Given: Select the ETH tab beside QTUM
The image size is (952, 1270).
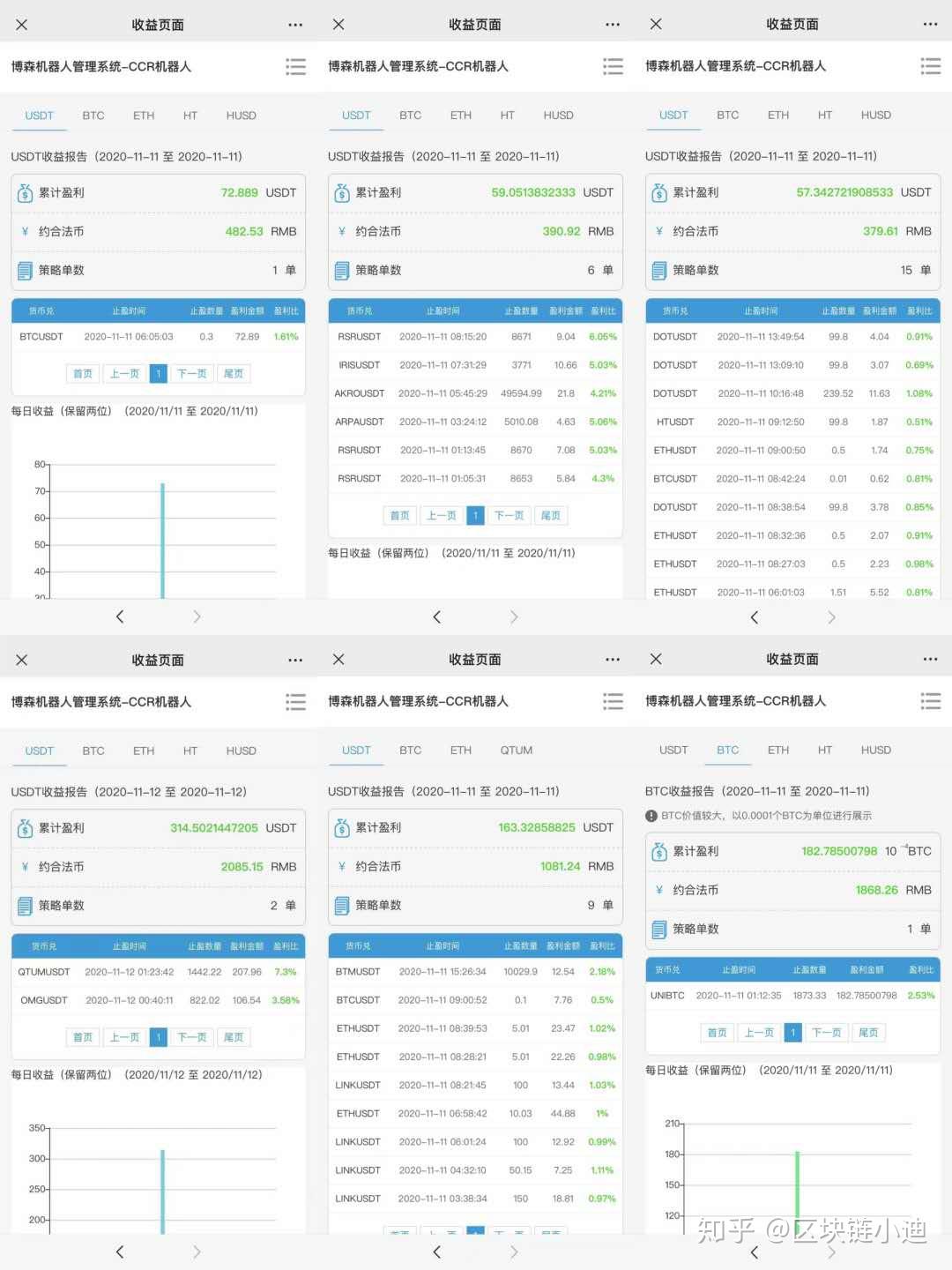Looking at the screenshot, I should tap(460, 751).
